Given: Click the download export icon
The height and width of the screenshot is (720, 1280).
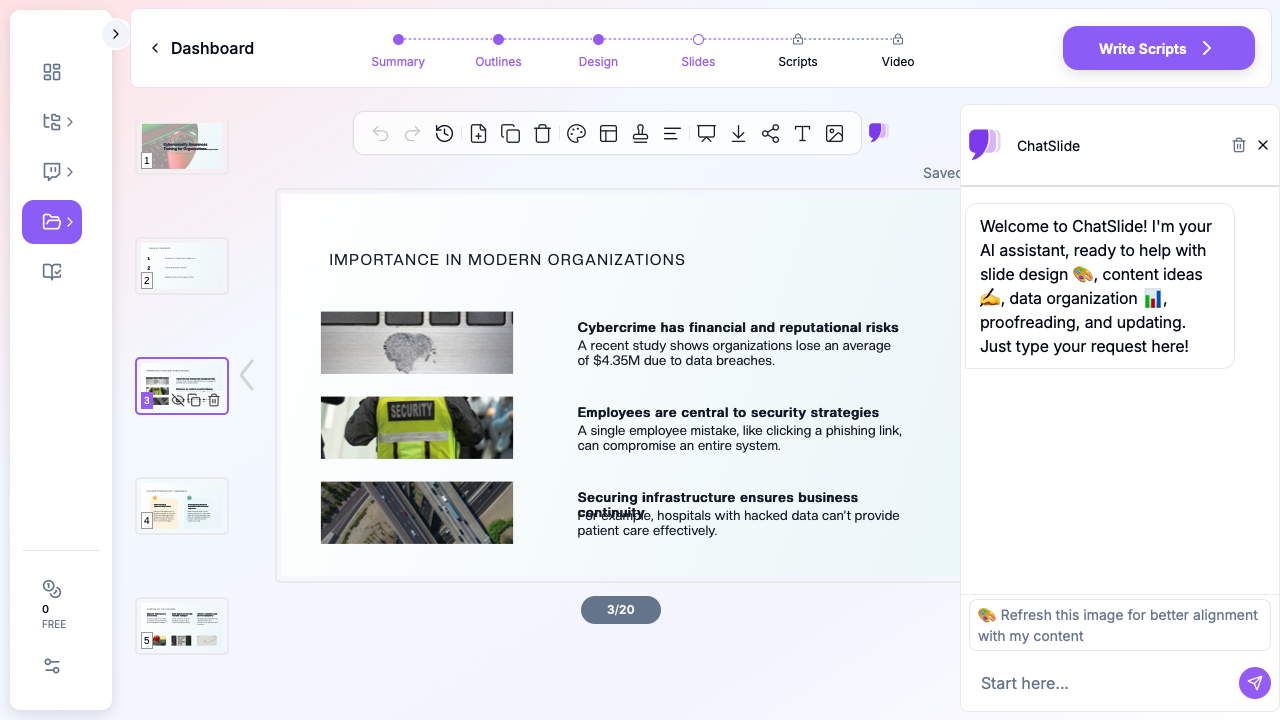Looking at the screenshot, I should click(x=738, y=134).
